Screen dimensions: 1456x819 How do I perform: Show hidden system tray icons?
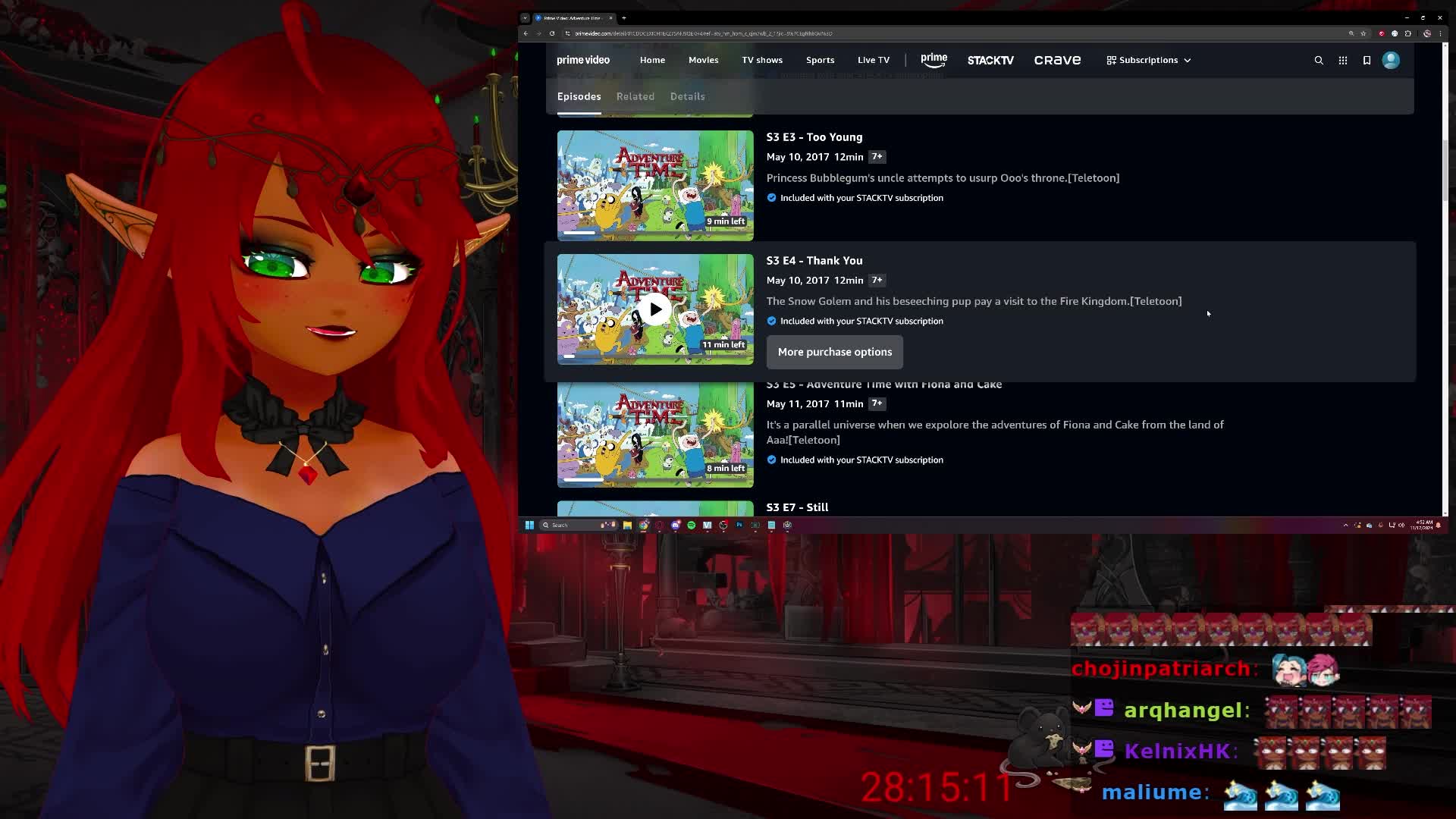(x=1346, y=525)
